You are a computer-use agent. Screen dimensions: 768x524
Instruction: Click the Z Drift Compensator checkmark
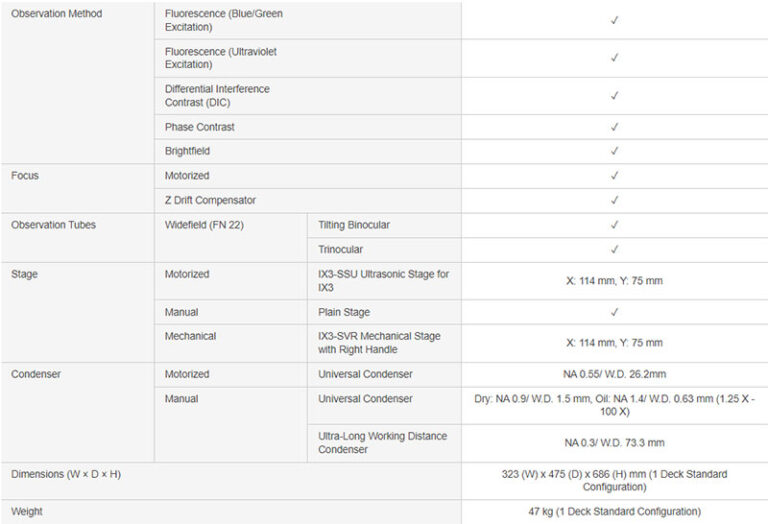[614, 201]
